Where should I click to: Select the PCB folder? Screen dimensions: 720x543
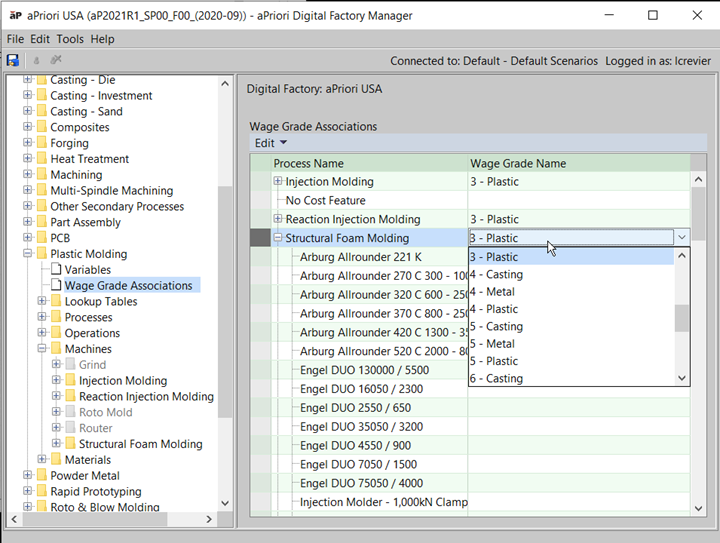coord(60,238)
